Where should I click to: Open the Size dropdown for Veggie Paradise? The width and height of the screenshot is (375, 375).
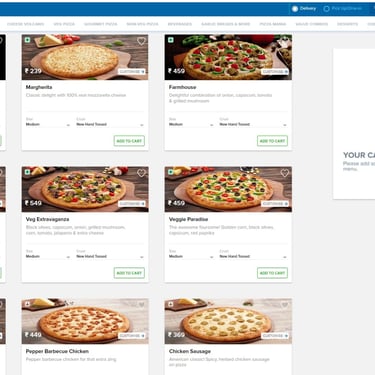click(x=191, y=256)
